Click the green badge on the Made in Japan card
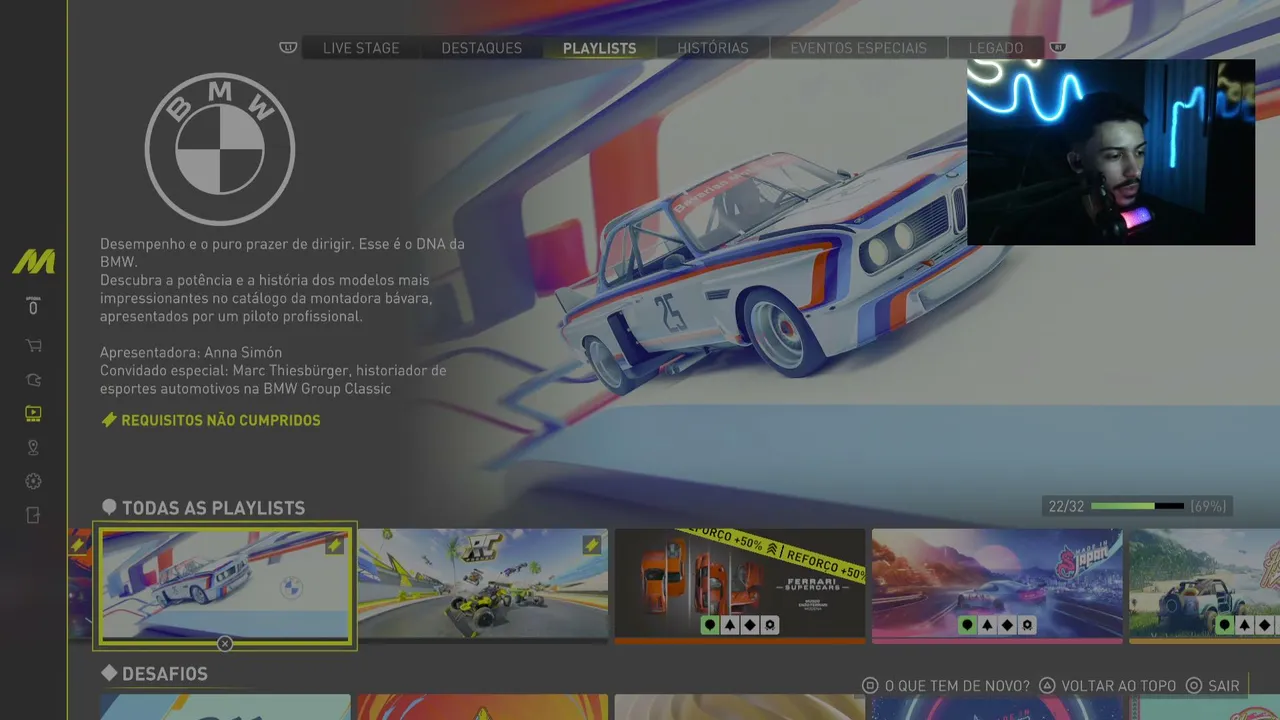The image size is (1280, 720). pos(967,625)
